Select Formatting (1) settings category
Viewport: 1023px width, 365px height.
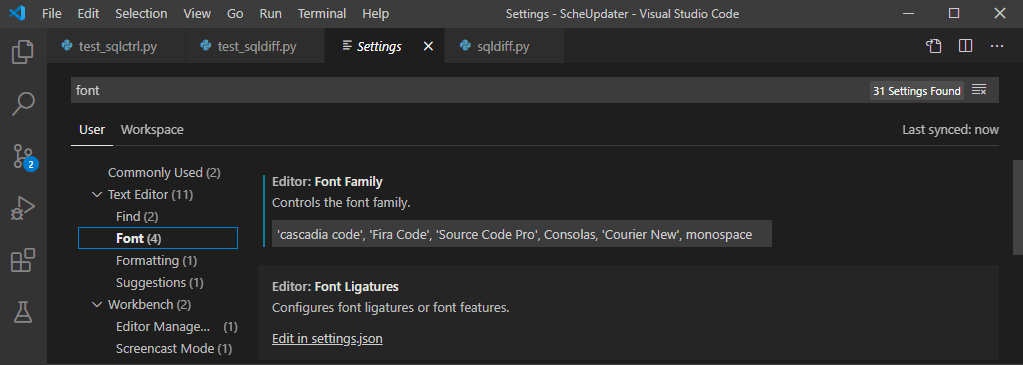[x=157, y=261]
